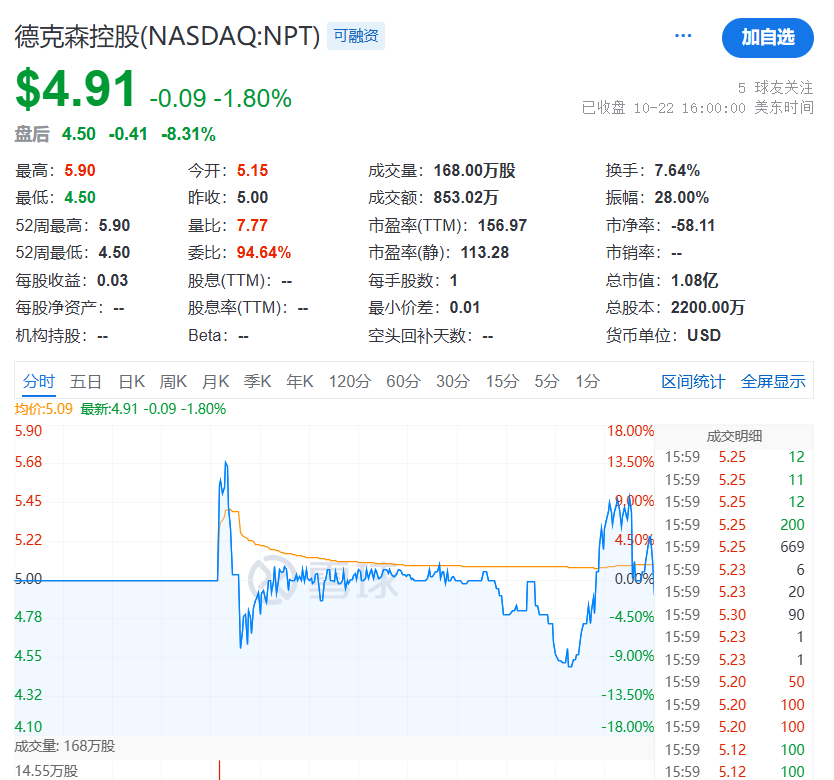This screenshot has height=780, width=834.
Task: Click the stock title 德克森控股(NASDAQ:NPT)
Action: click(167, 37)
